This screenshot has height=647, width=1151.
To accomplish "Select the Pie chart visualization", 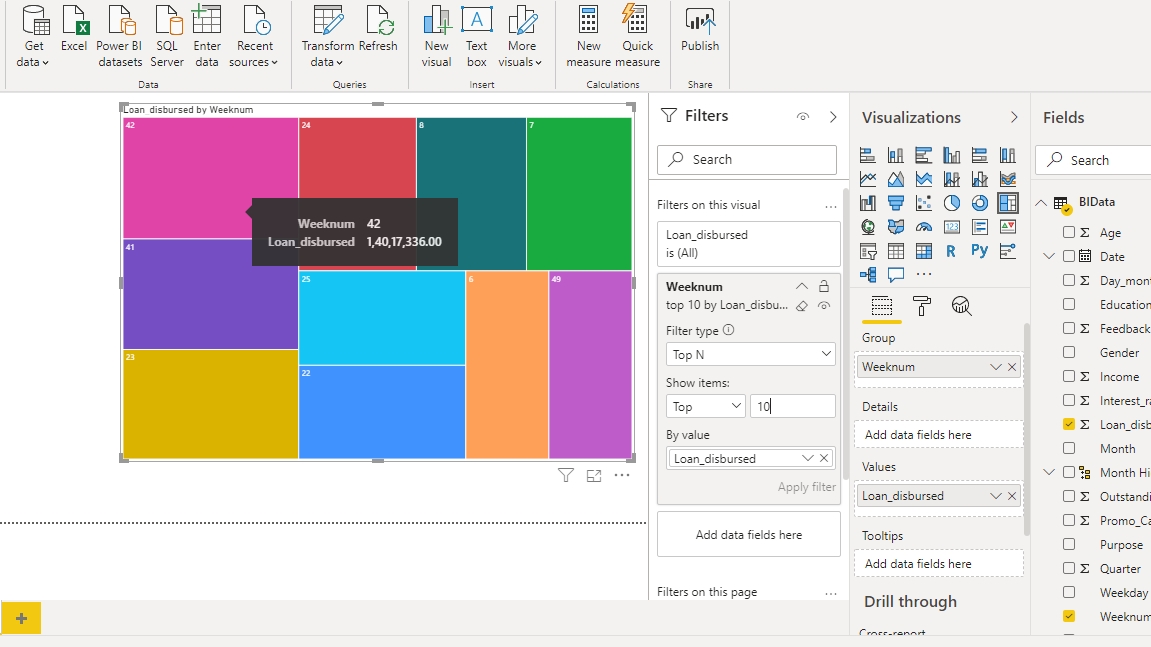I will pyautogui.click(x=952, y=203).
